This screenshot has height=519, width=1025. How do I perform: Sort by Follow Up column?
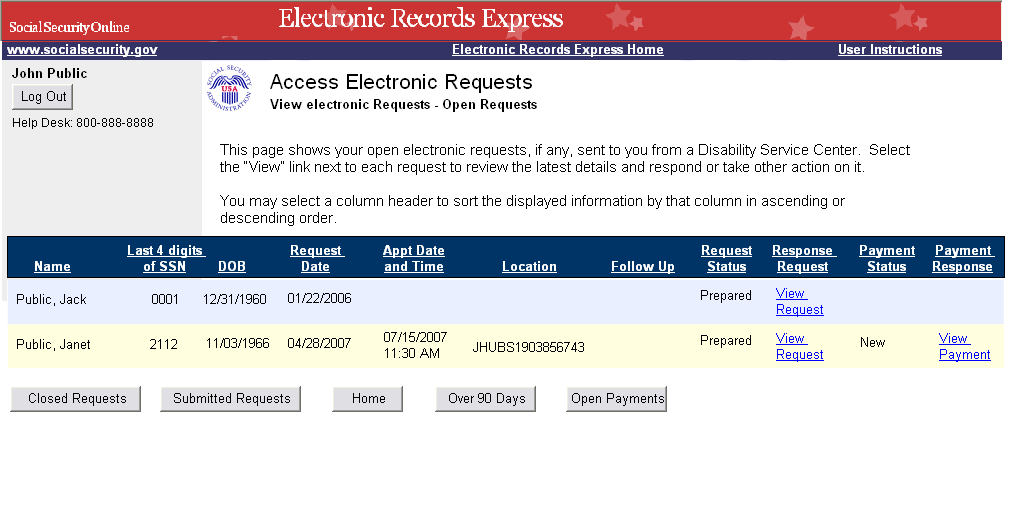[x=642, y=267]
